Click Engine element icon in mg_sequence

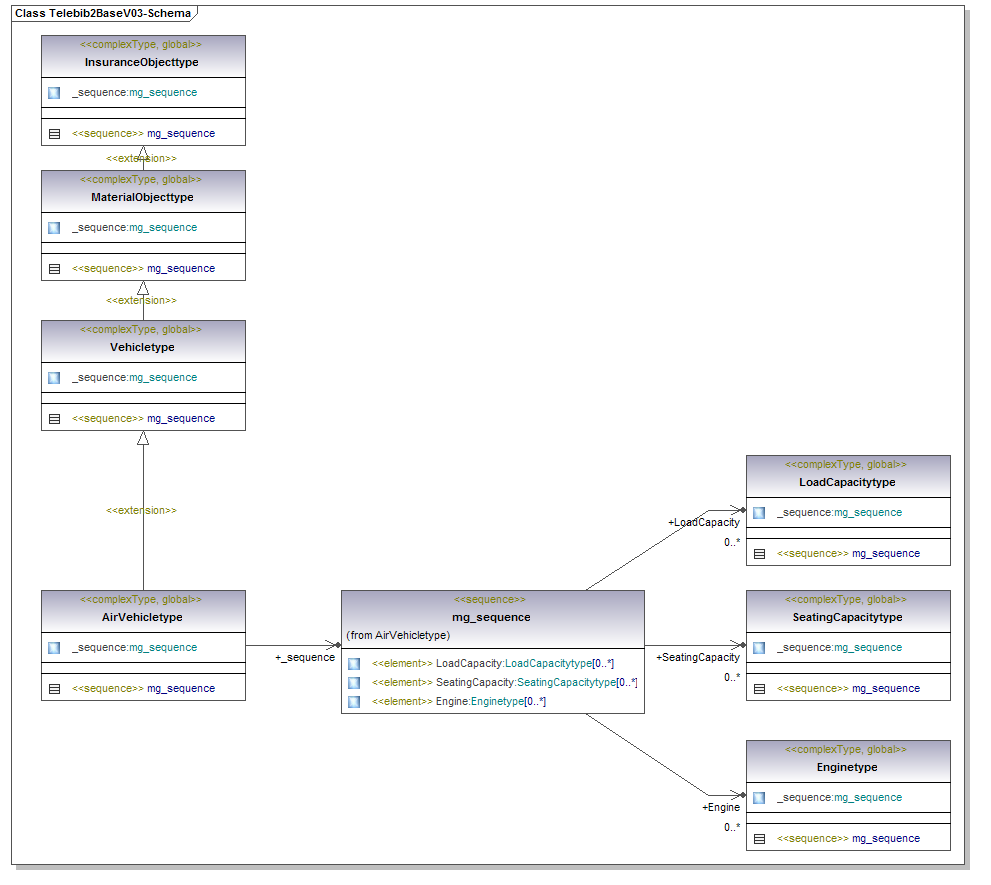pos(354,702)
